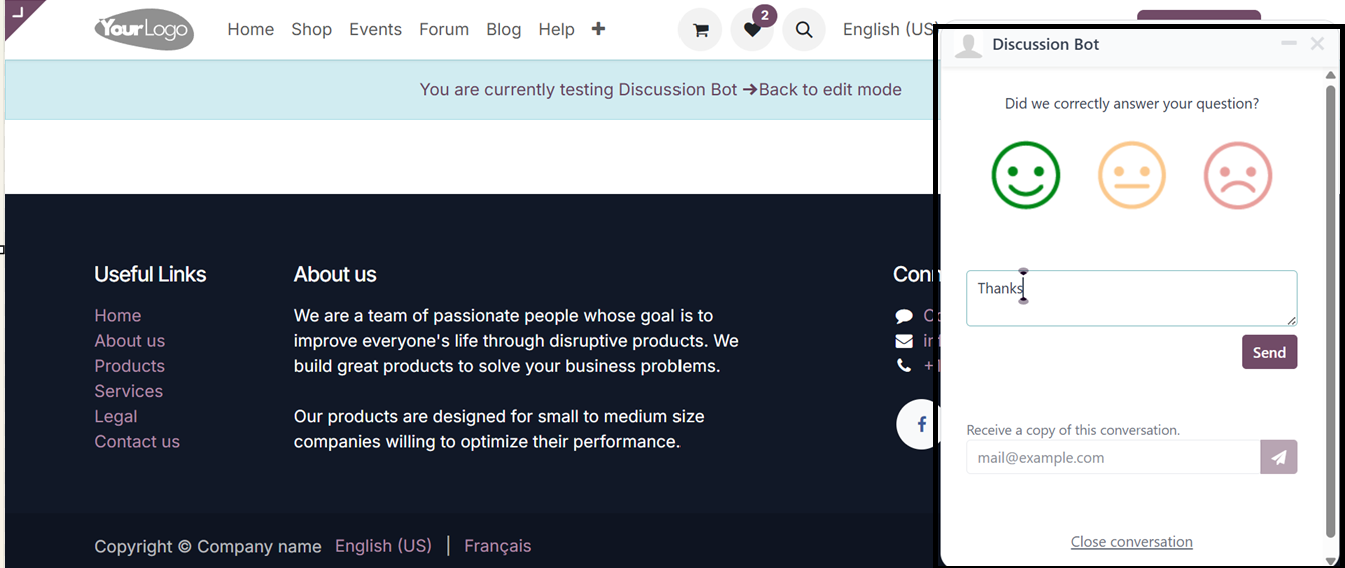Click the Facebook social icon
Screen dimensions: 1345x568
click(919, 424)
